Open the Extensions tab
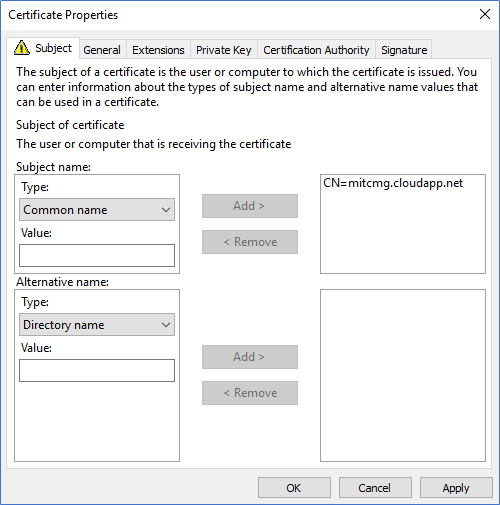This screenshot has height=505, width=500. point(158,50)
